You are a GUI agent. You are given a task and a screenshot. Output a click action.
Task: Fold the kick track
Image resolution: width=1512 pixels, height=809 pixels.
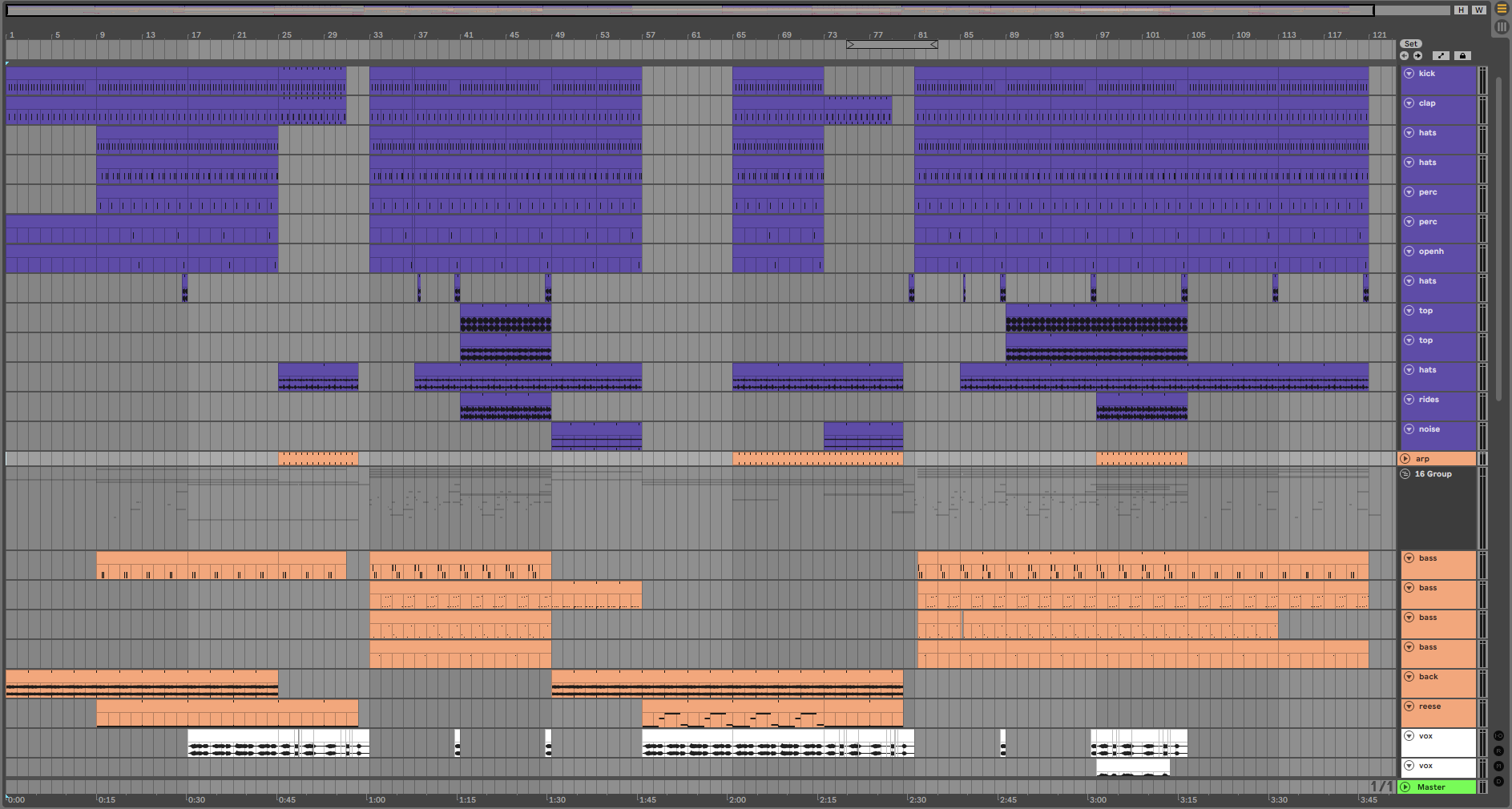[x=1409, y=74]
